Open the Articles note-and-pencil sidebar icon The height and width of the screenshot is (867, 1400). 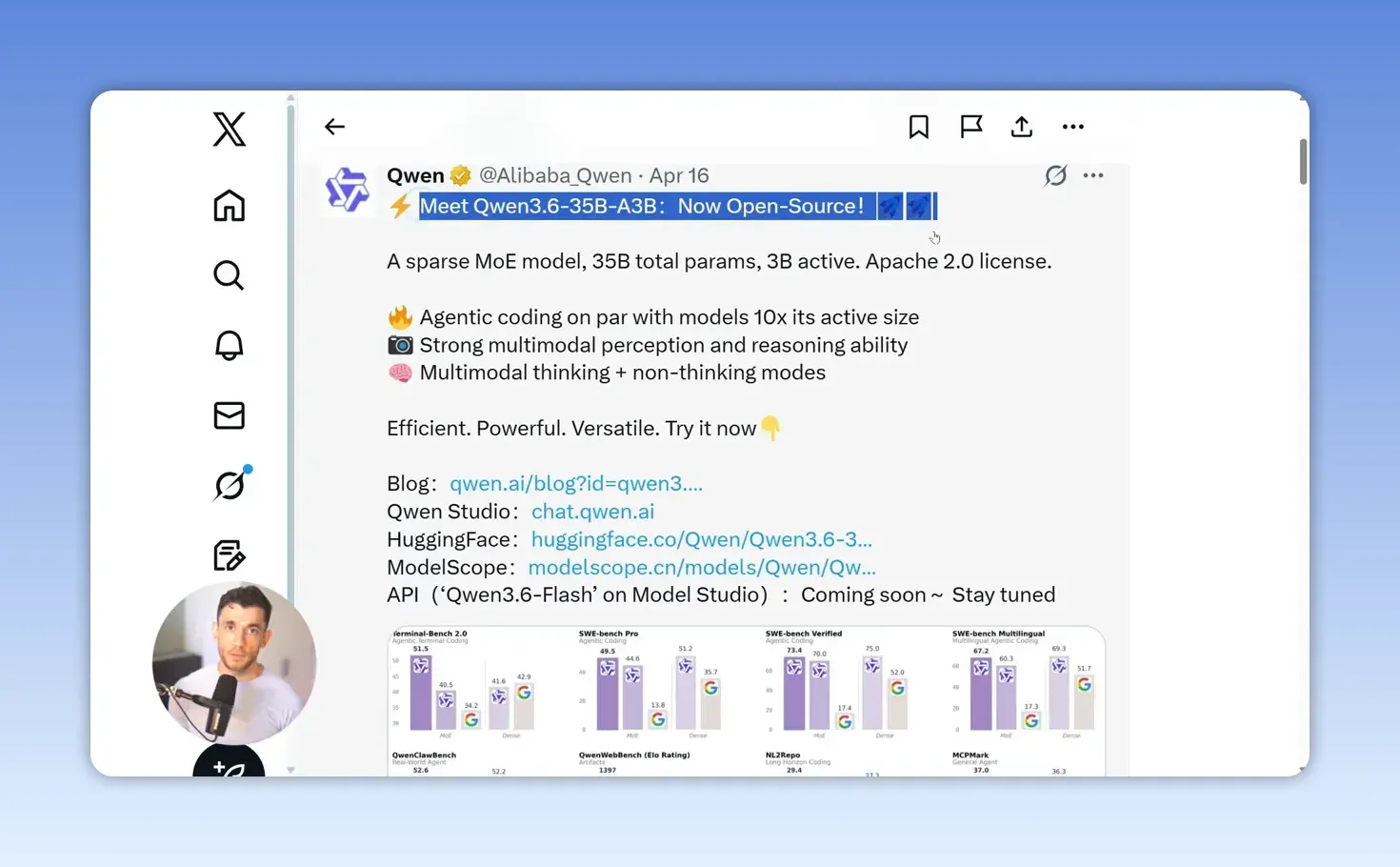(229, 554)
